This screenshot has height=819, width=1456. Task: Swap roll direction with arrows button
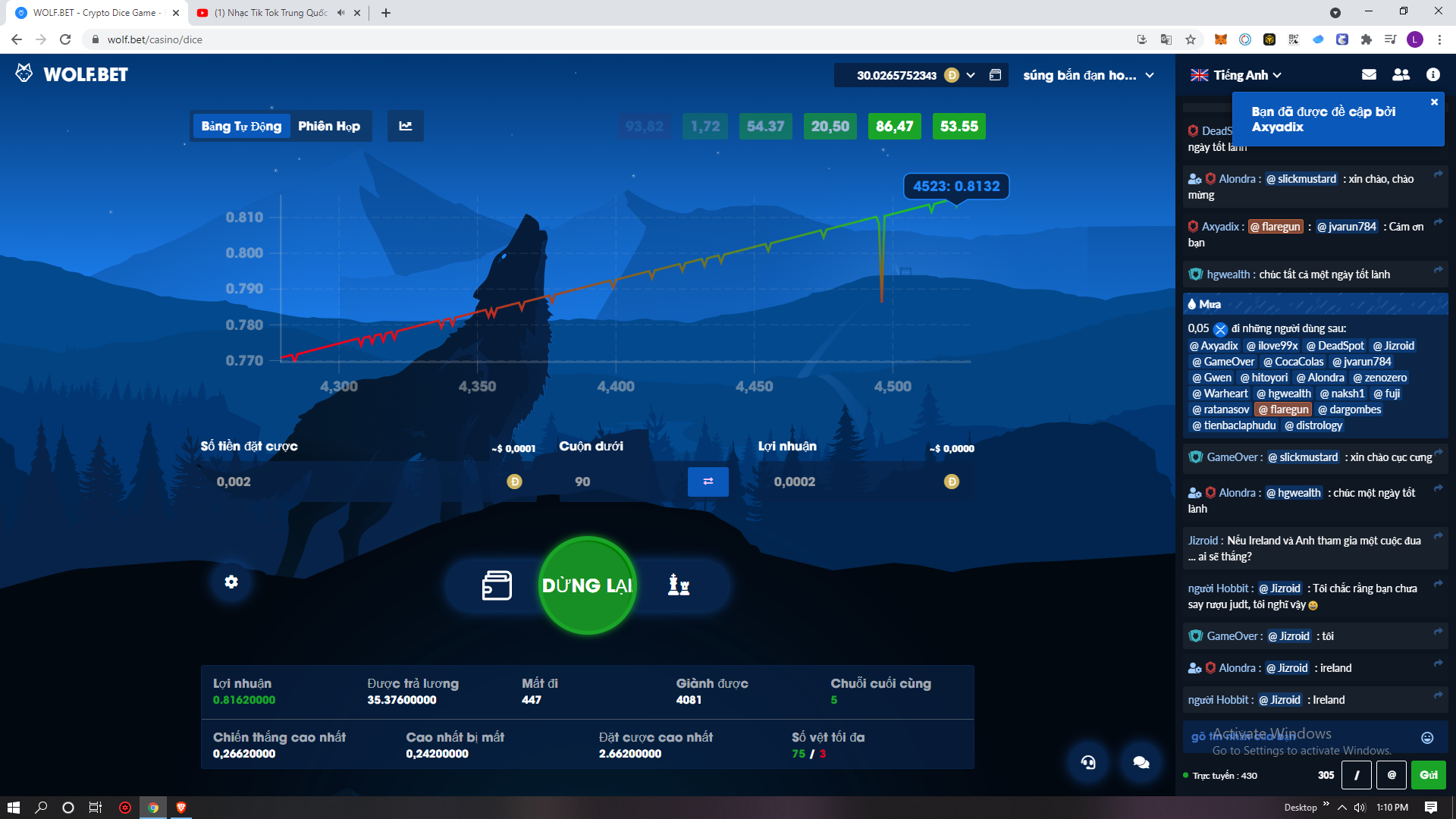(708, 482)
